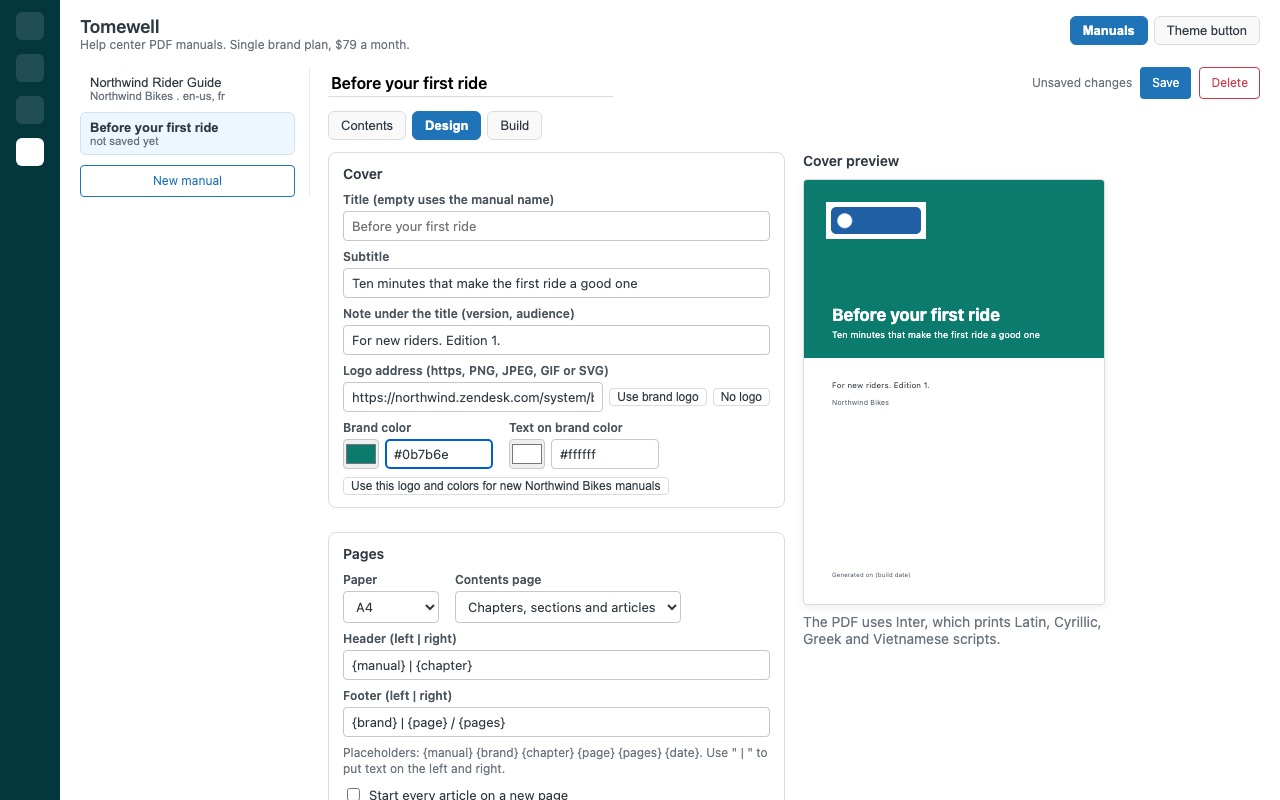Edit the Footer left/right field
This screenshot has width=1280, height=800.
pos(556,722)
